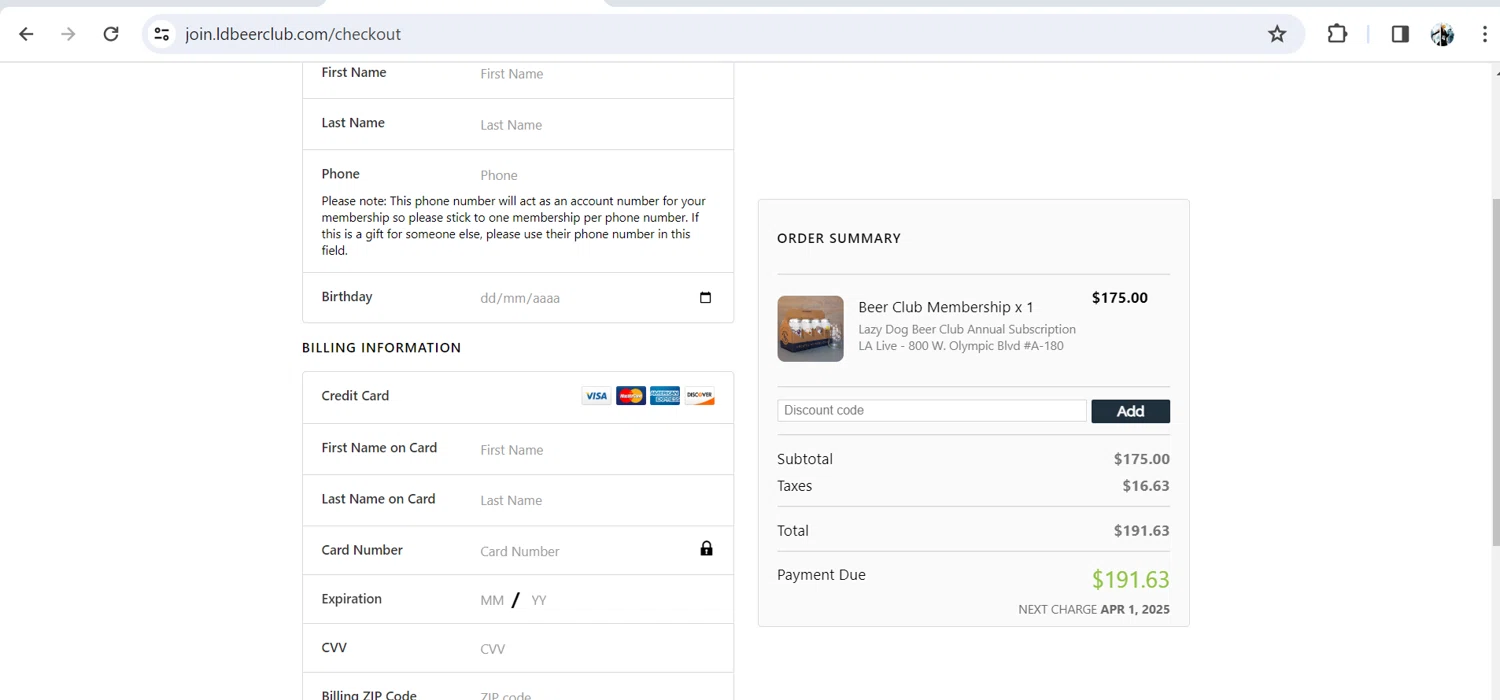Focus the Last Name on Card field
Image resolution: width=1500 pixels, height=700 pixels.
pos(597,500)
